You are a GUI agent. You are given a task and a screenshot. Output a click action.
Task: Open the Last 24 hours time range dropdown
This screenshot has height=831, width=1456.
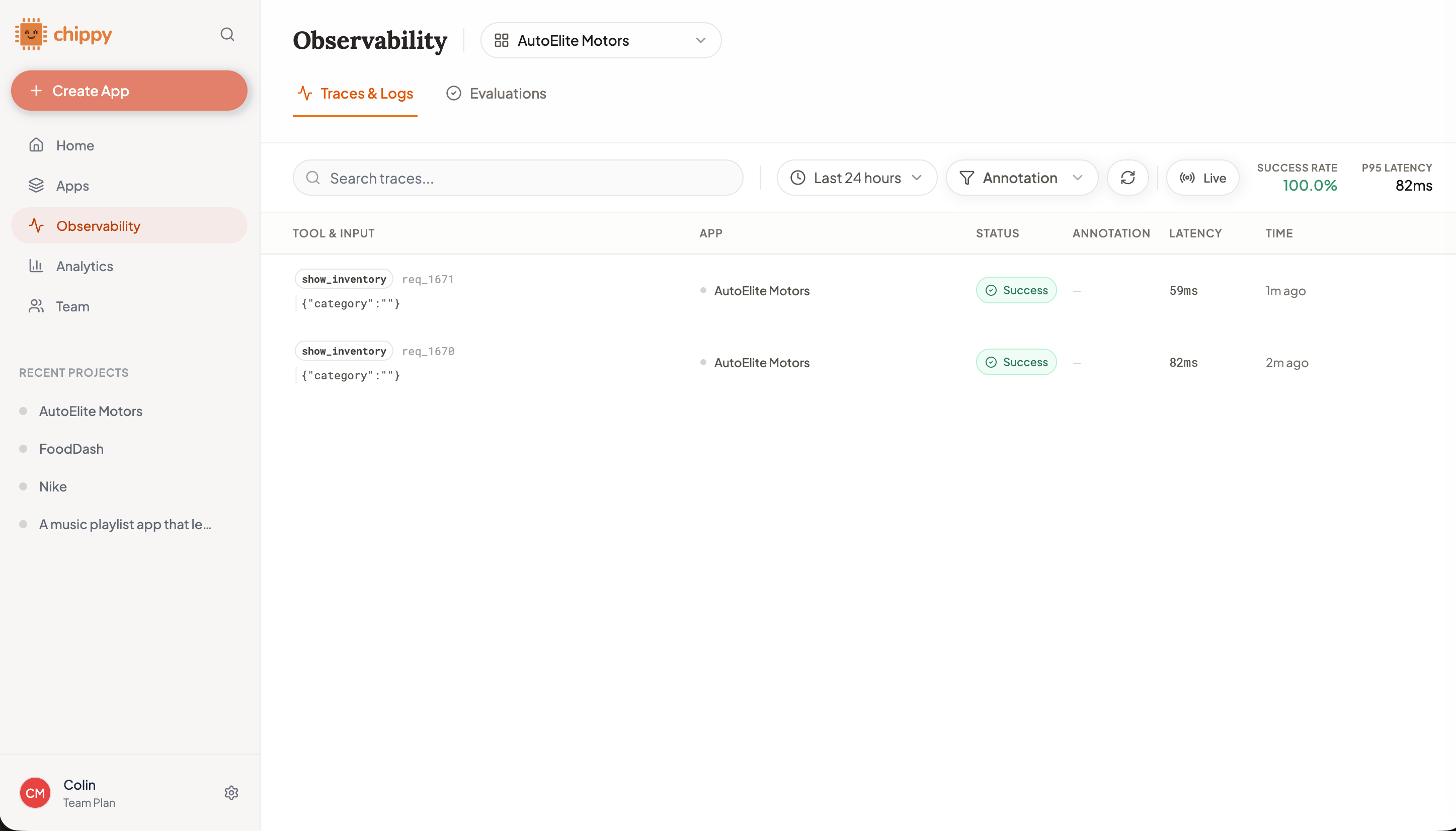click(x=856, y=178)
